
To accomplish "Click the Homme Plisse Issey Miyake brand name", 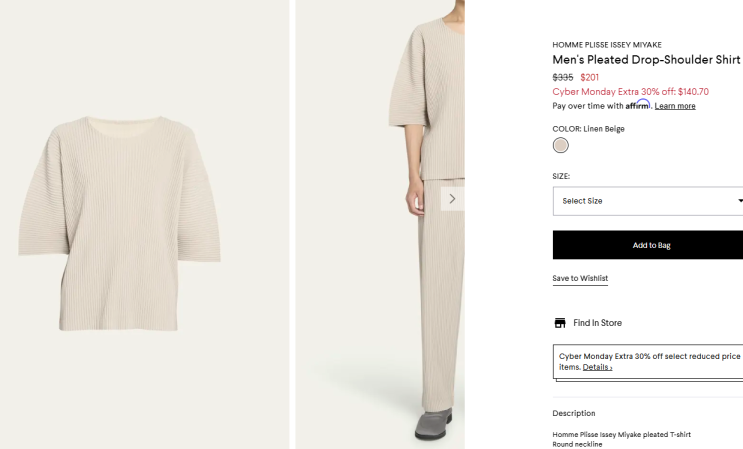I will pos(607,45).
